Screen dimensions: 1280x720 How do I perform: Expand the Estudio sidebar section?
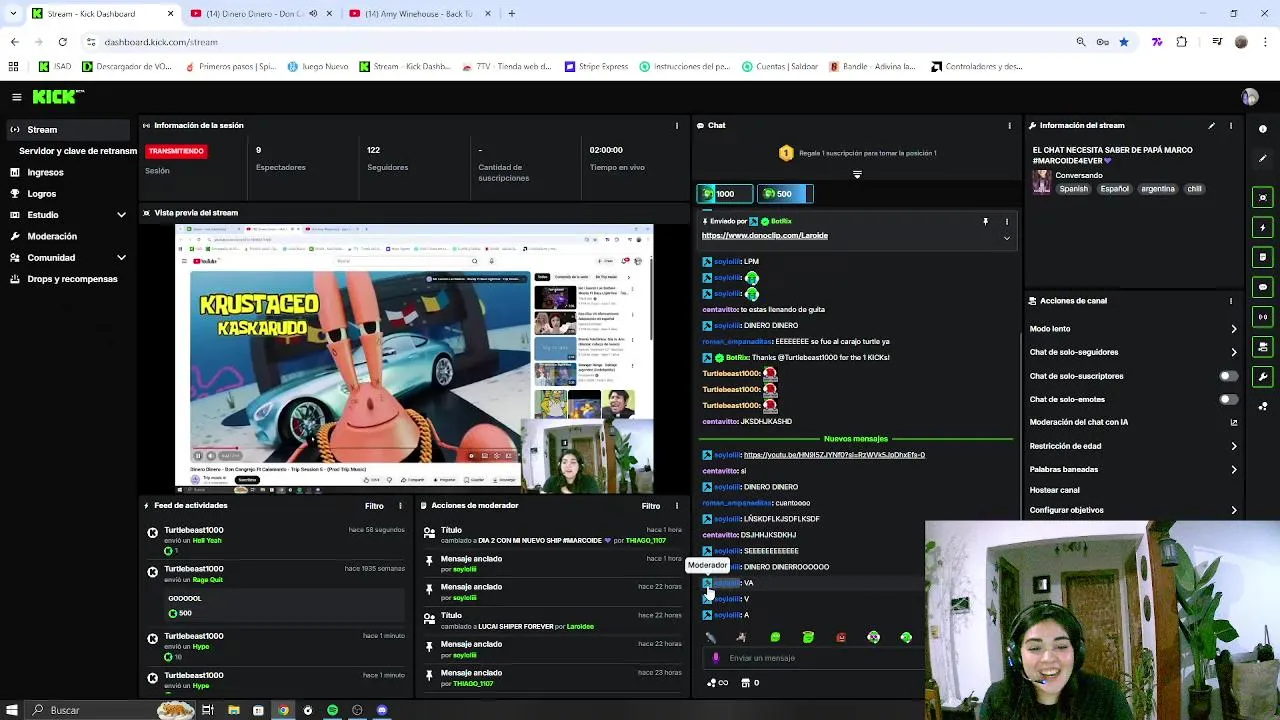click(x=121, y=215)
